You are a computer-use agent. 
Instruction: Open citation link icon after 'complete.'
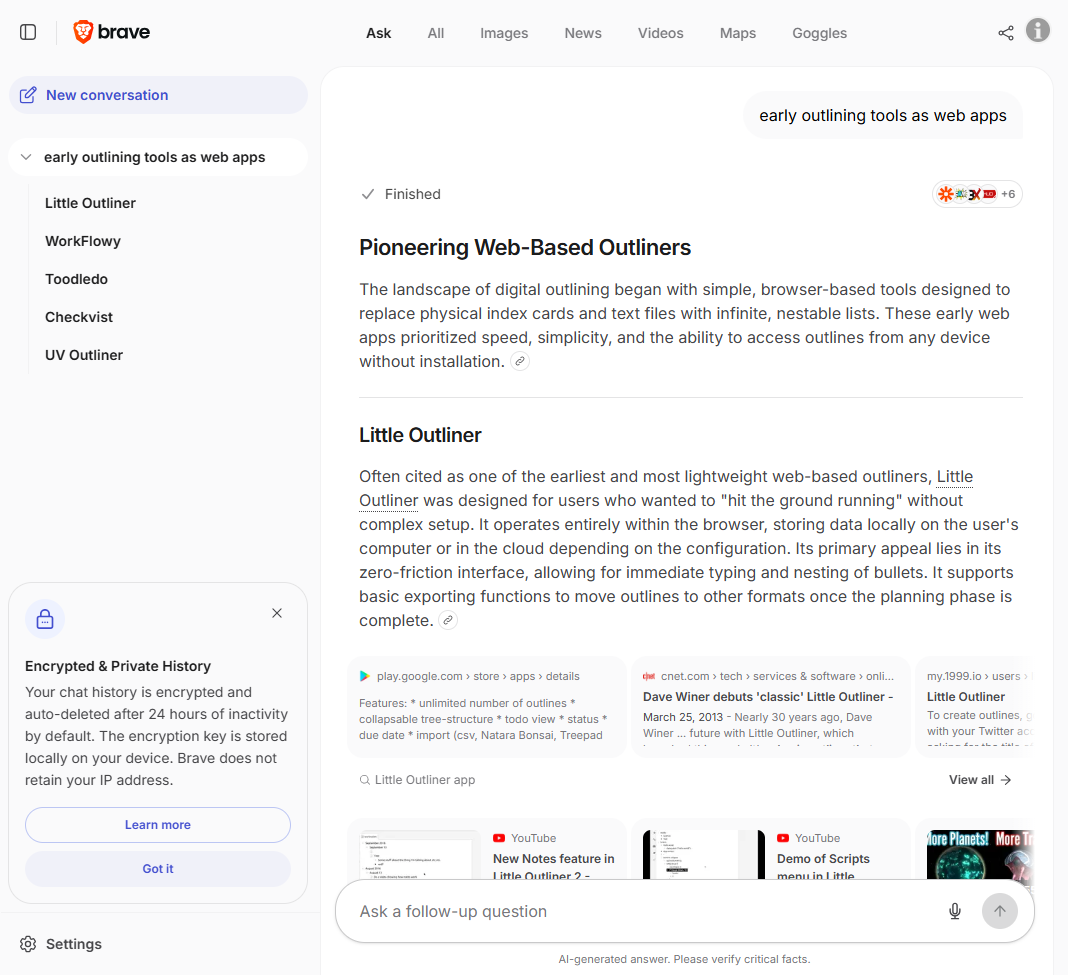(x=447, y=621)
